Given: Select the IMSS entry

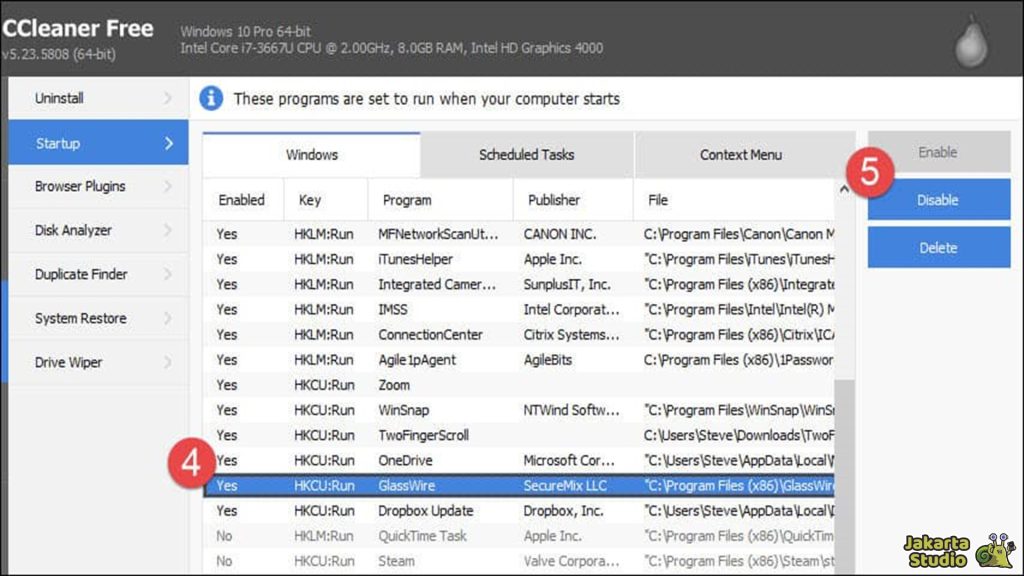Looking at the screenshot, I should pyautogui.click(x=519, y=310).
